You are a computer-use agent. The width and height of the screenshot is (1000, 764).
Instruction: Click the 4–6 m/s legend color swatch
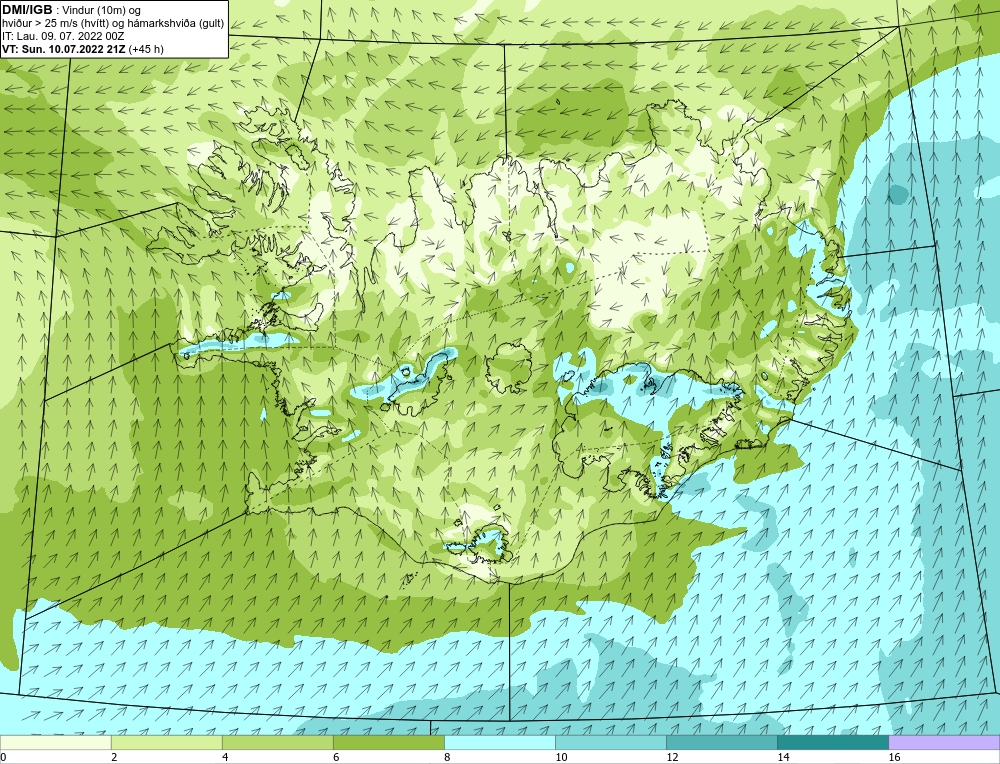pyautogui.click(x=278, y=742)
